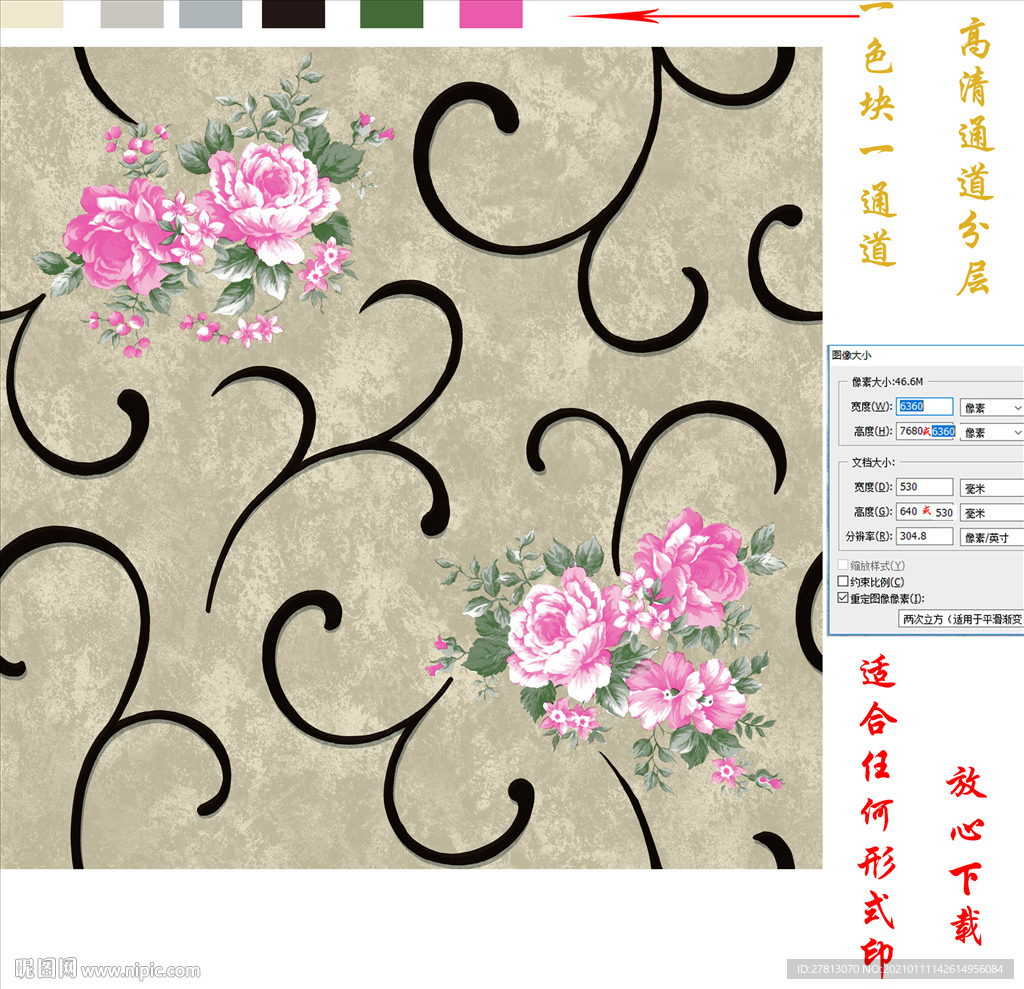Focus the document width field showing 530
Screen dimensions: 1024x989
[924, 487]
